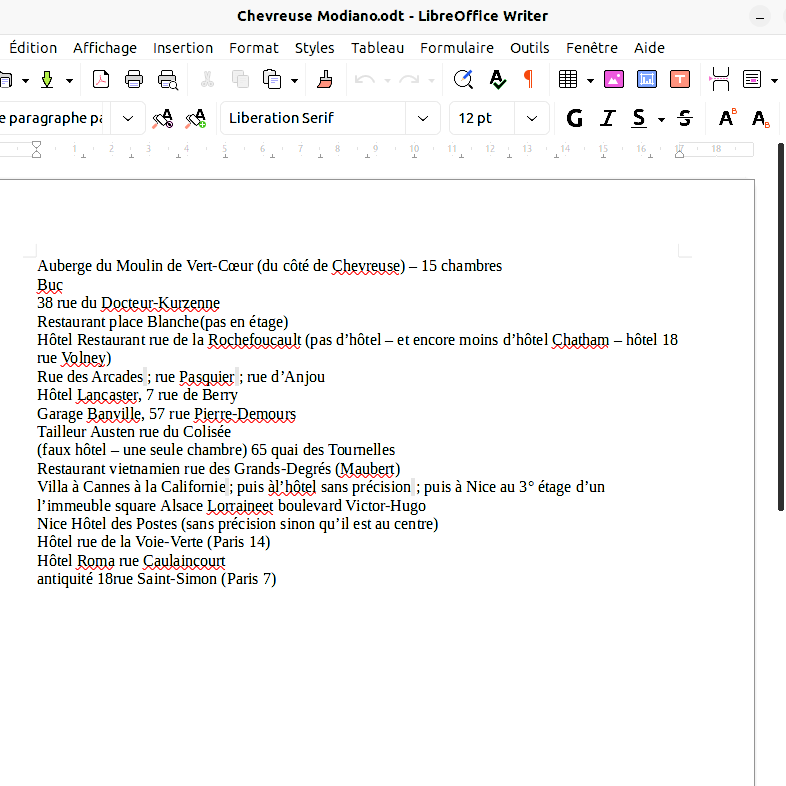Click the Superscript button
This screenshot has width=786, height=786.
tap(727, 118)
